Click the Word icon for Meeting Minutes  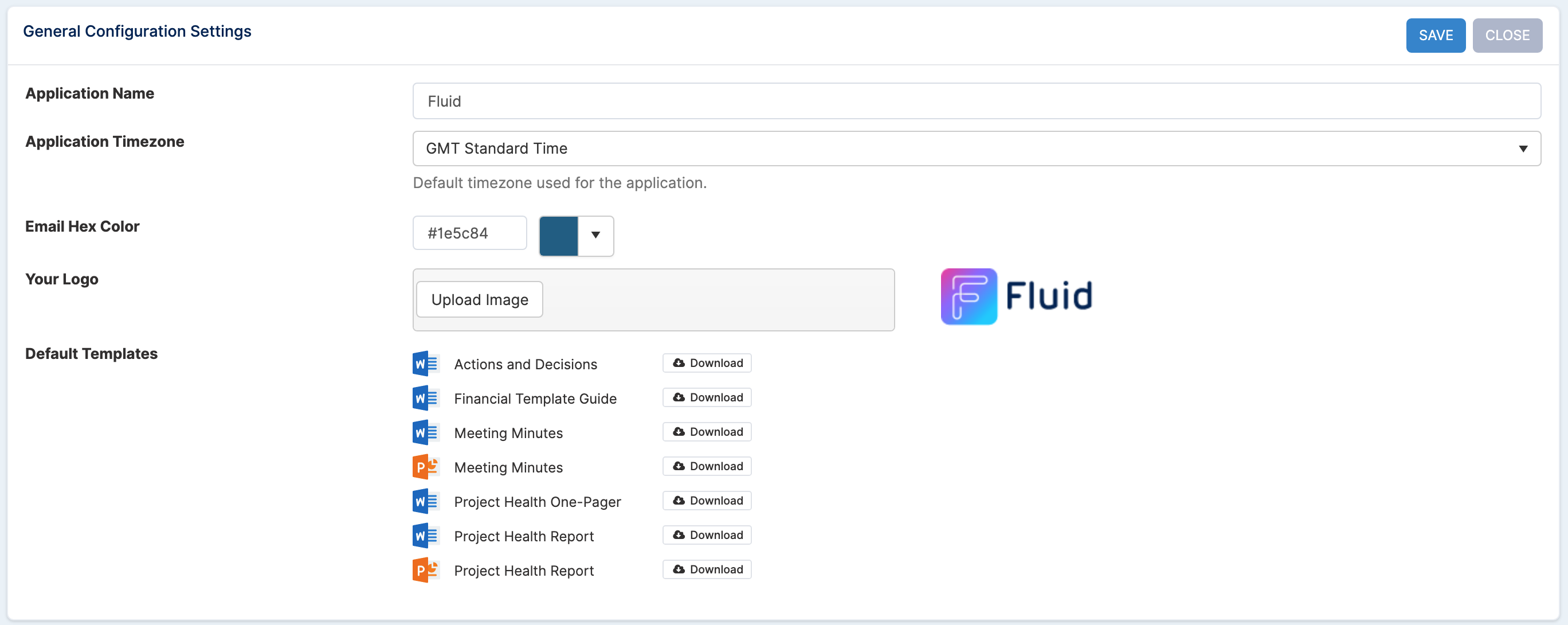(x=425, y=432)
